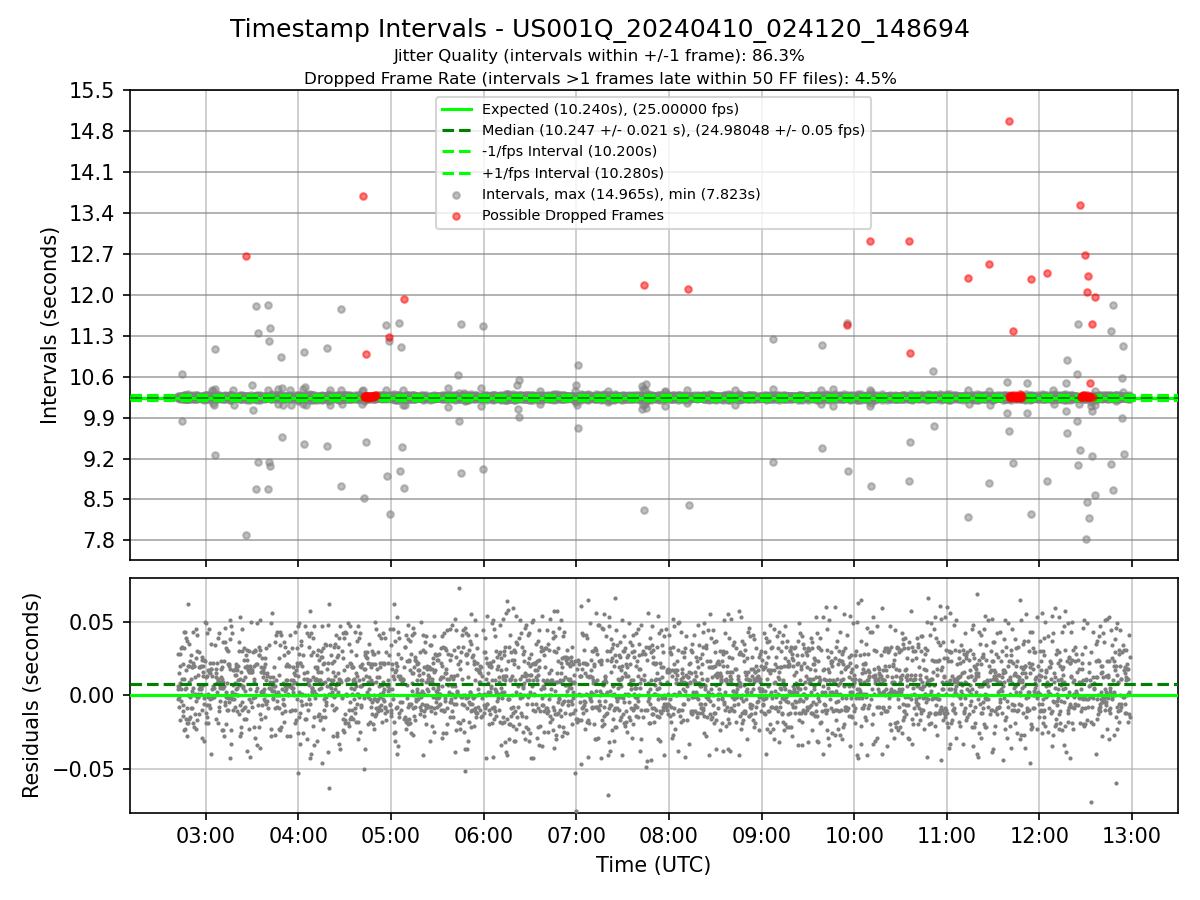
Task: Click the 'Intervals (seconds)' y-axis label
Action: point(50,325)
